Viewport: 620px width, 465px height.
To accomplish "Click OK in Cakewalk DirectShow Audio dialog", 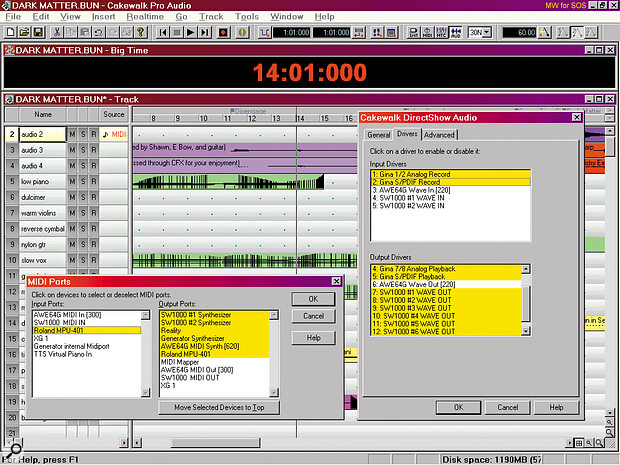I will point(458,407).
